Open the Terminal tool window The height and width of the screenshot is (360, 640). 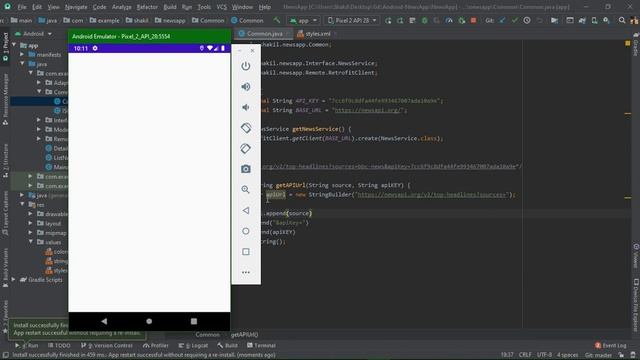(261, 345)
